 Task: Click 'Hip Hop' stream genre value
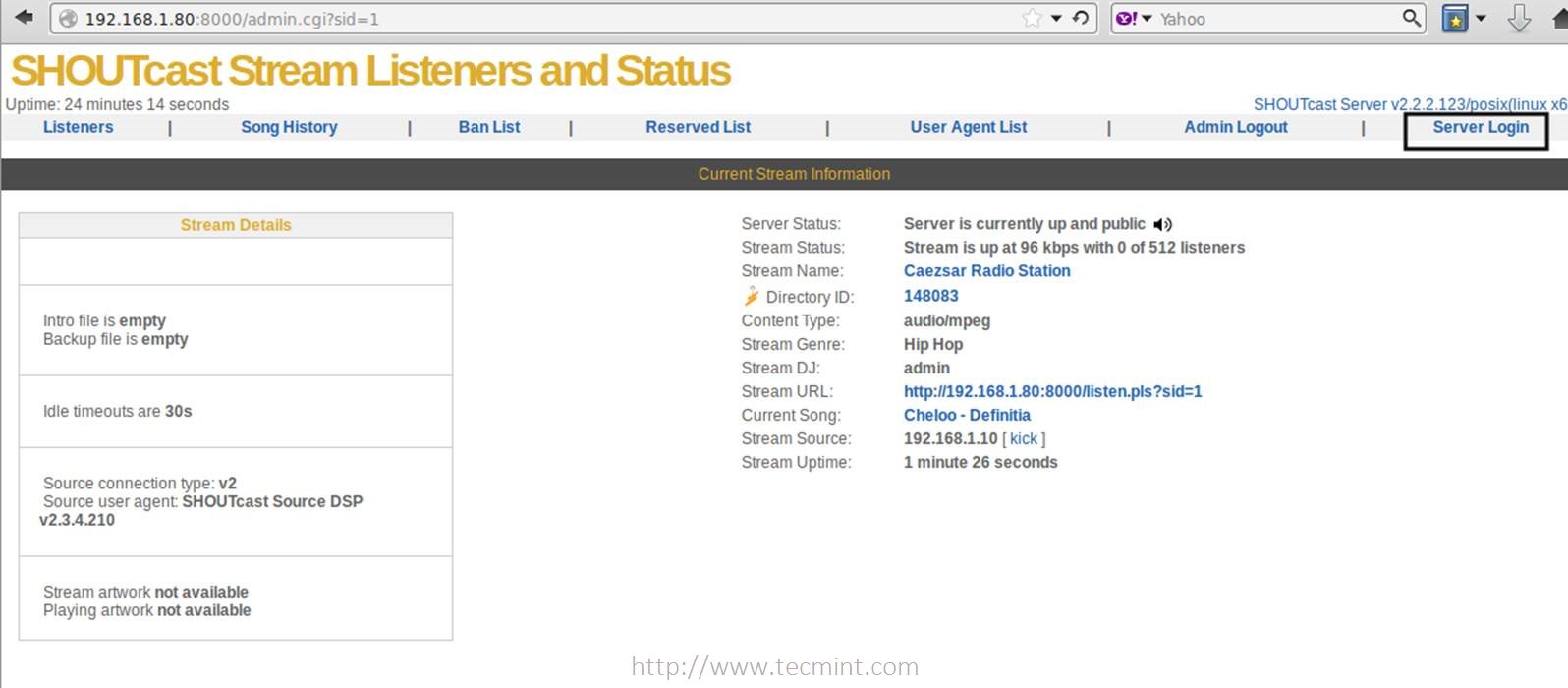933,344
